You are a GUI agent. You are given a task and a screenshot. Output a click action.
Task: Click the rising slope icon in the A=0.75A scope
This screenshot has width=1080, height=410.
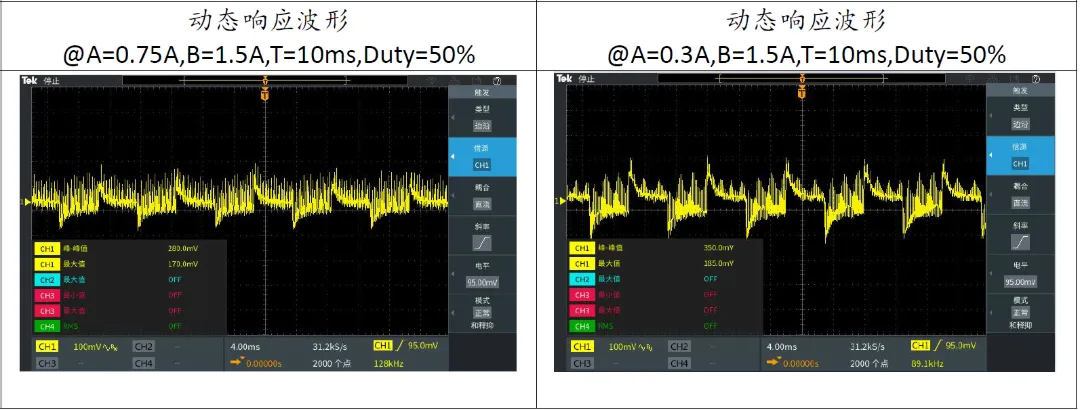[x=481, y=243]
